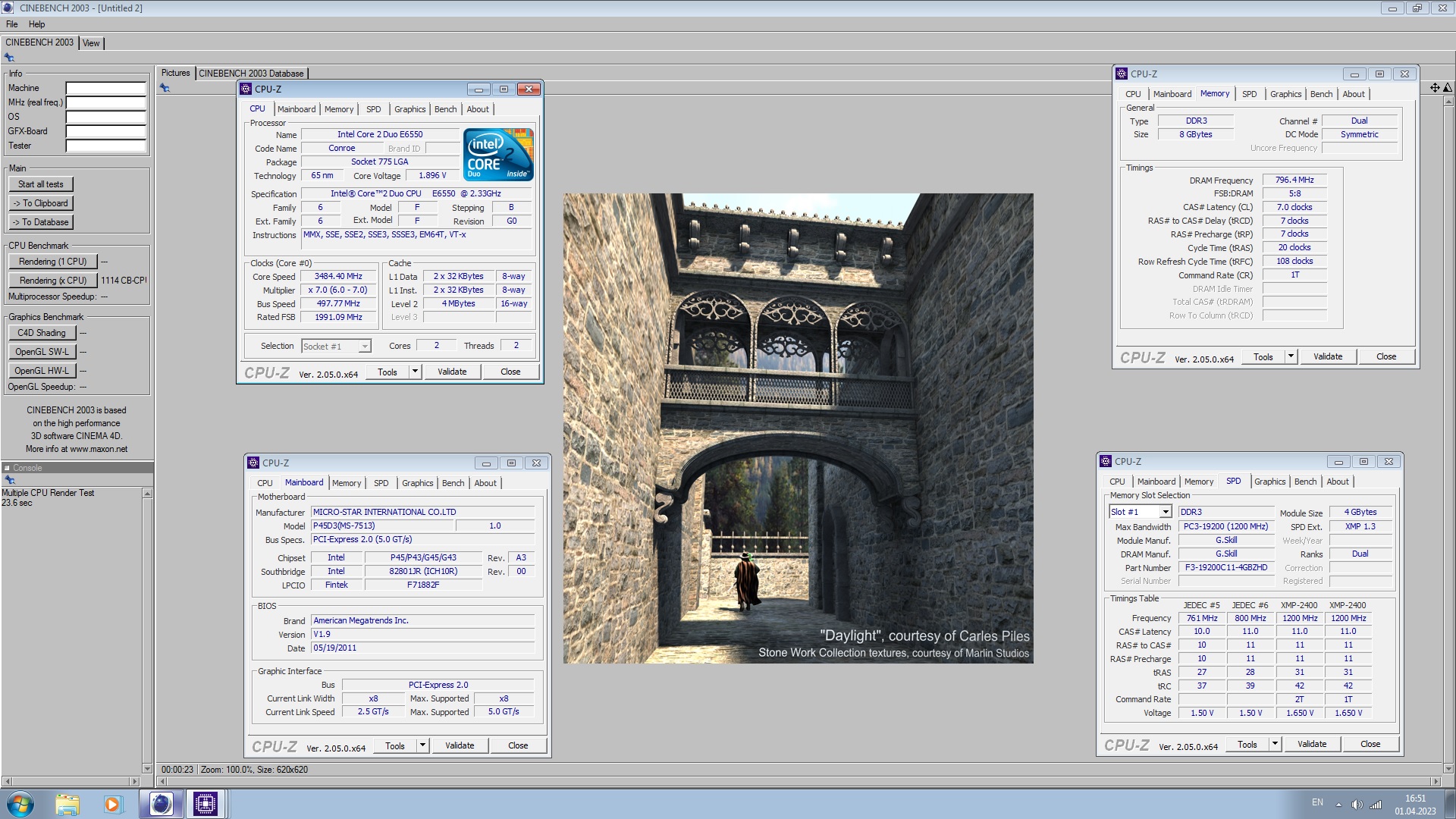Click the pin icon below the CINEBENCH 2003 tab
Image resolution: width=1456 pixels, height=819 pixels.
tap(9, 58)
